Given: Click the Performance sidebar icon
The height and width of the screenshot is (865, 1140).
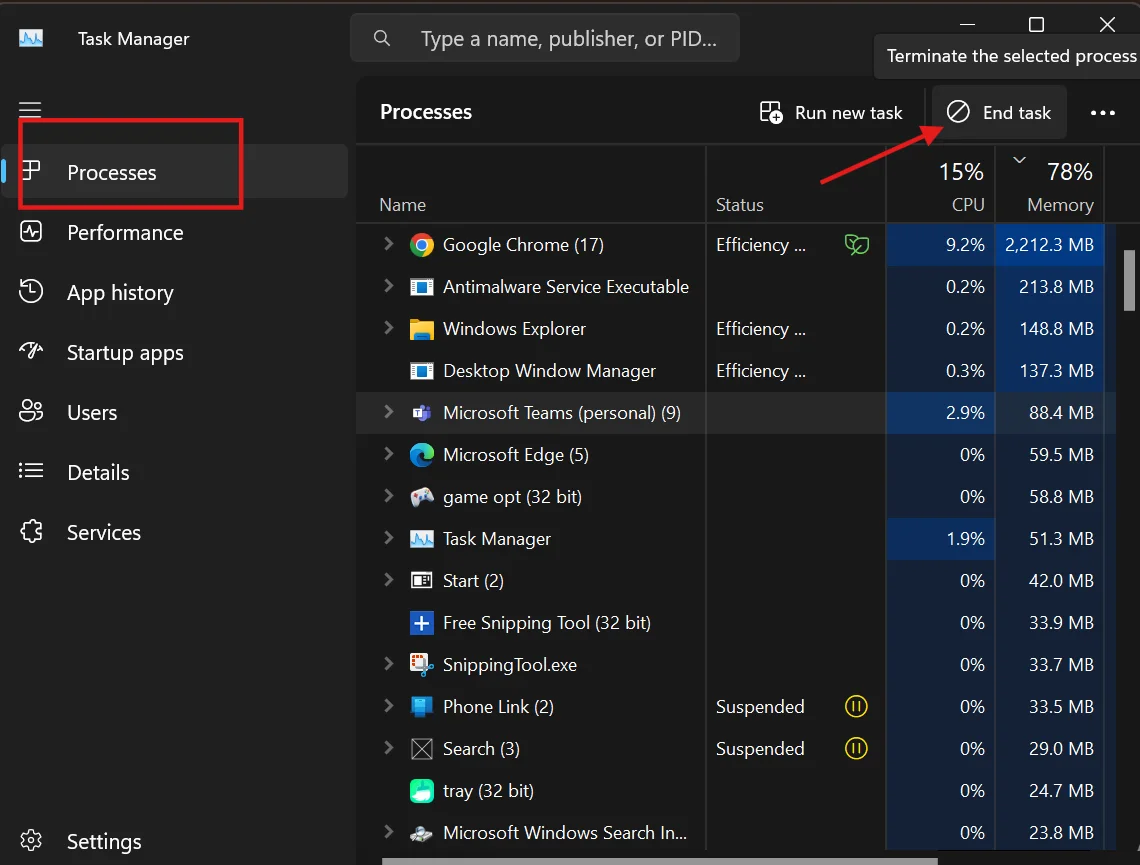Looking at the screenshot, I should [31, 232].
